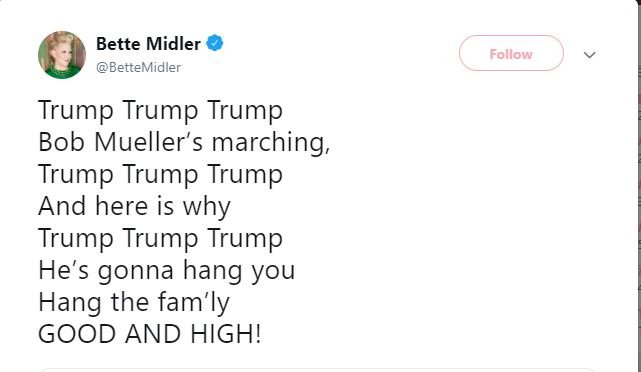The height and width of the screenshot is (372, 641).
Task: Click the line "Bob Mueller's marching,"
Action: (x=184, y=143)
